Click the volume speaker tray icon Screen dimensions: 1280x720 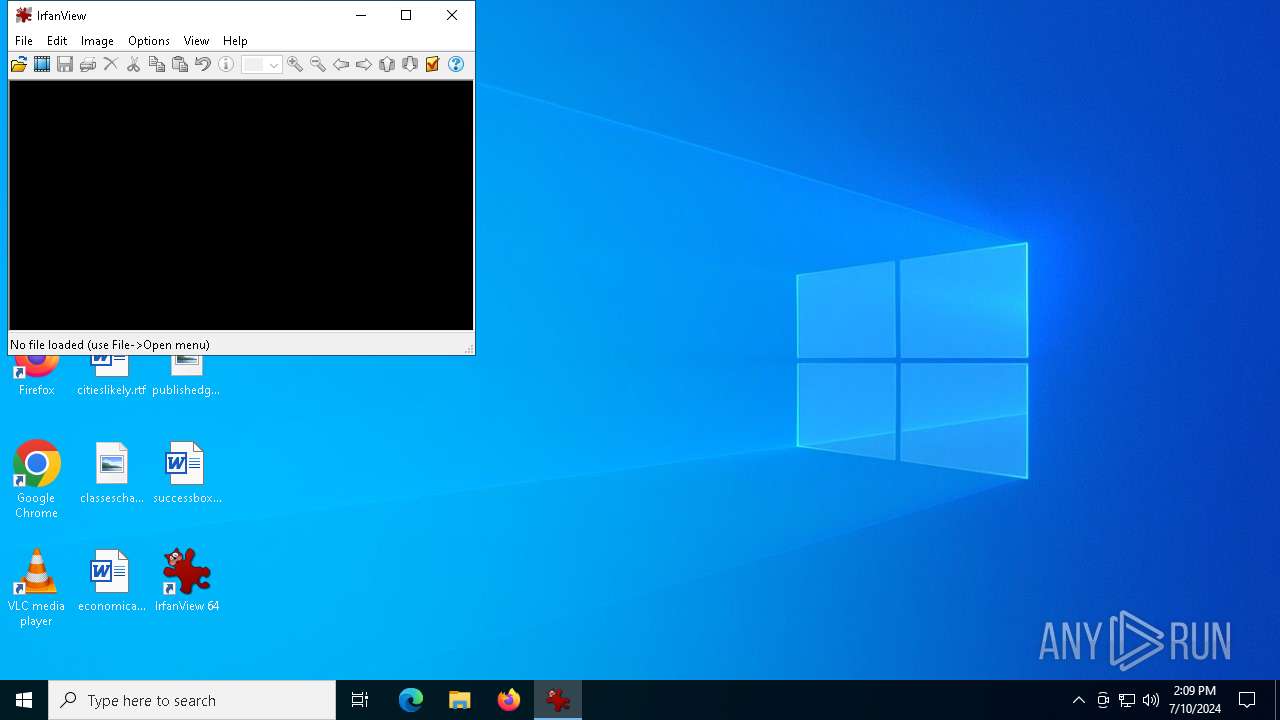click(1151, 700)
